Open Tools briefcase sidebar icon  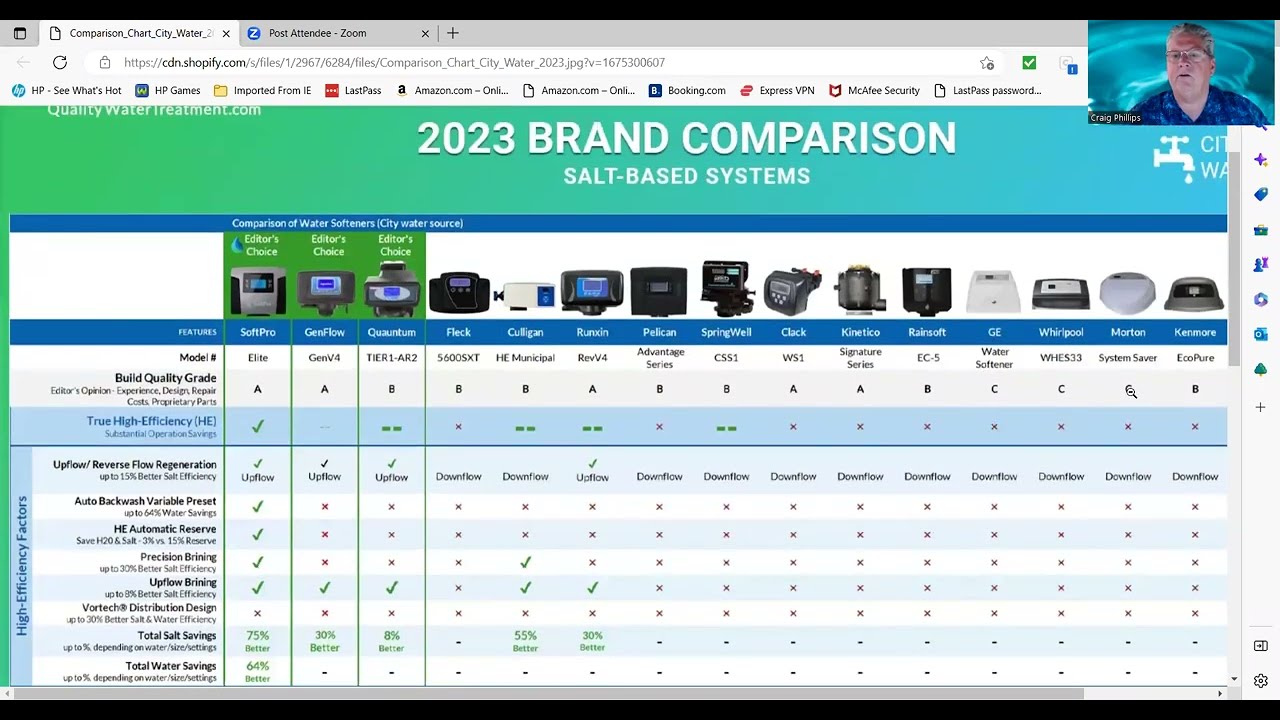coord(1261,230)
